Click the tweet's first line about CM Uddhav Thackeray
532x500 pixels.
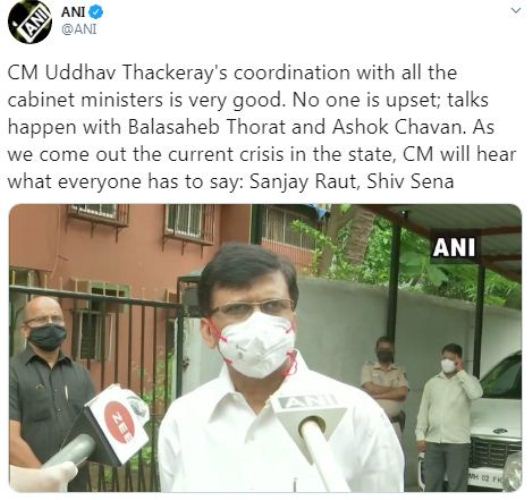click(232, 73)
